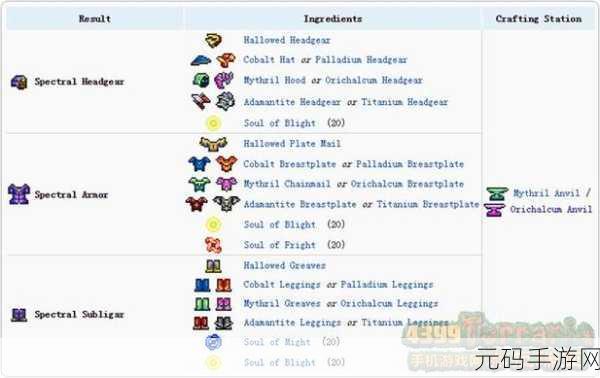Screen dimensions: 600x378
Task: Click the Orichalcum Anvil icon
Action: (494, 210)
